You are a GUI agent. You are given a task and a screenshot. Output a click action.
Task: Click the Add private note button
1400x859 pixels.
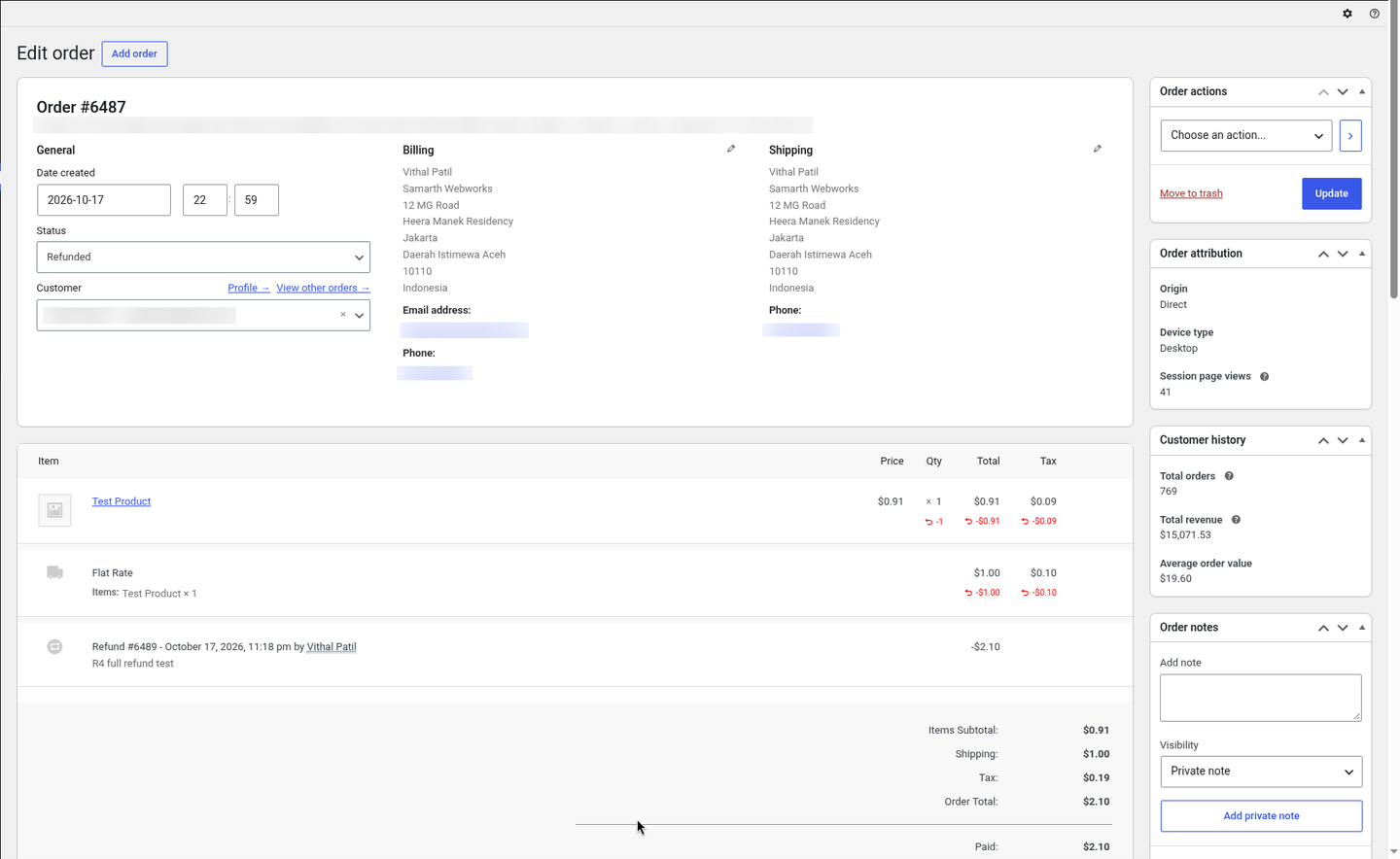[x=1261, y=816]
